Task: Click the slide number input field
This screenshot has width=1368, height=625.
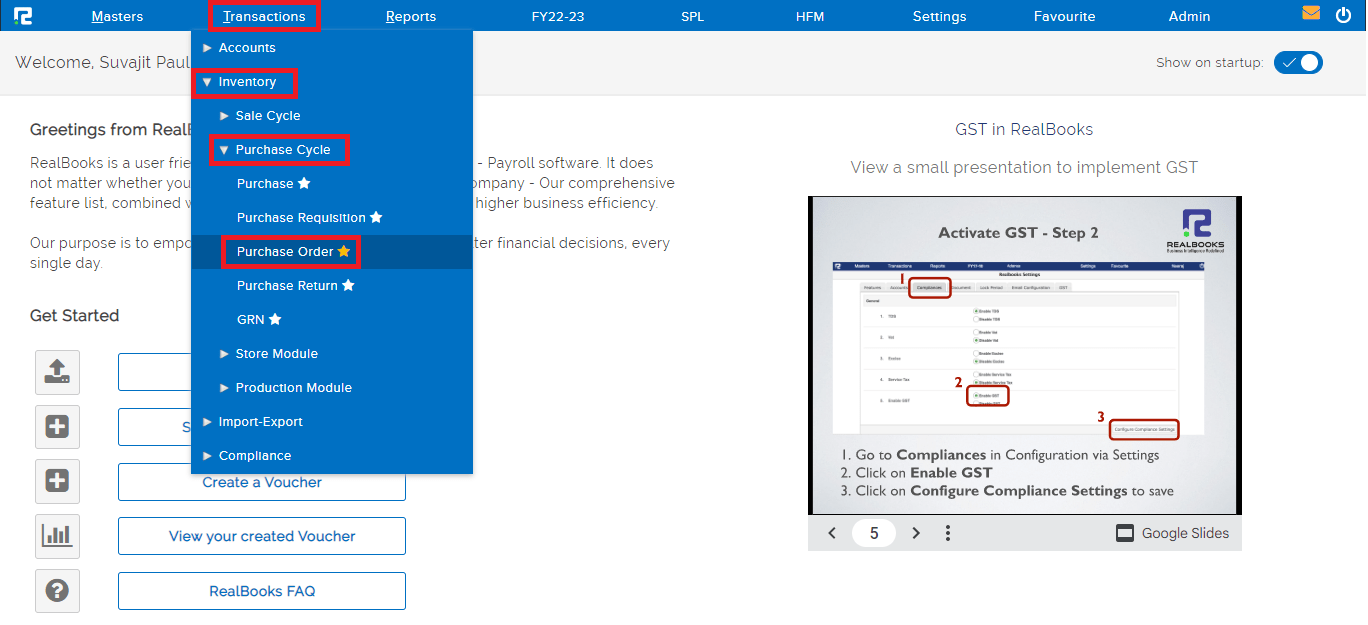Action: (874, 533)
